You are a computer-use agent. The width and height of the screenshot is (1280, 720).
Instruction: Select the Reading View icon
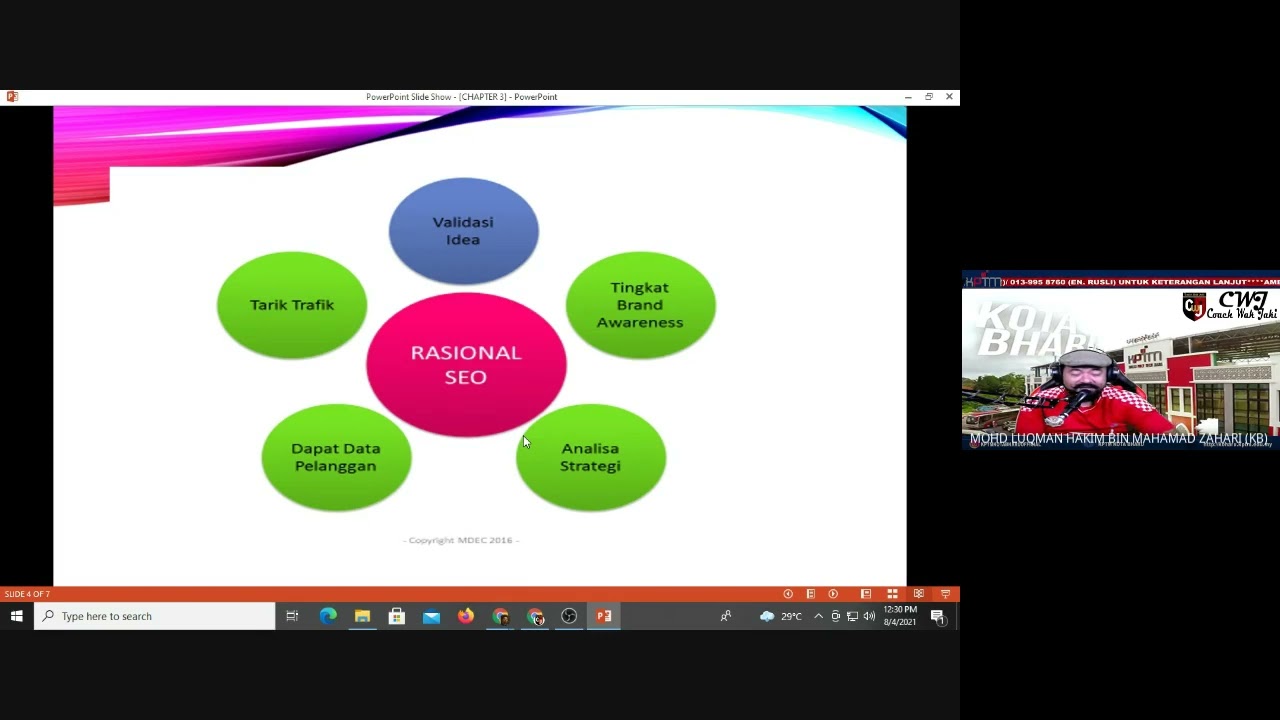[x=918, y=594]
